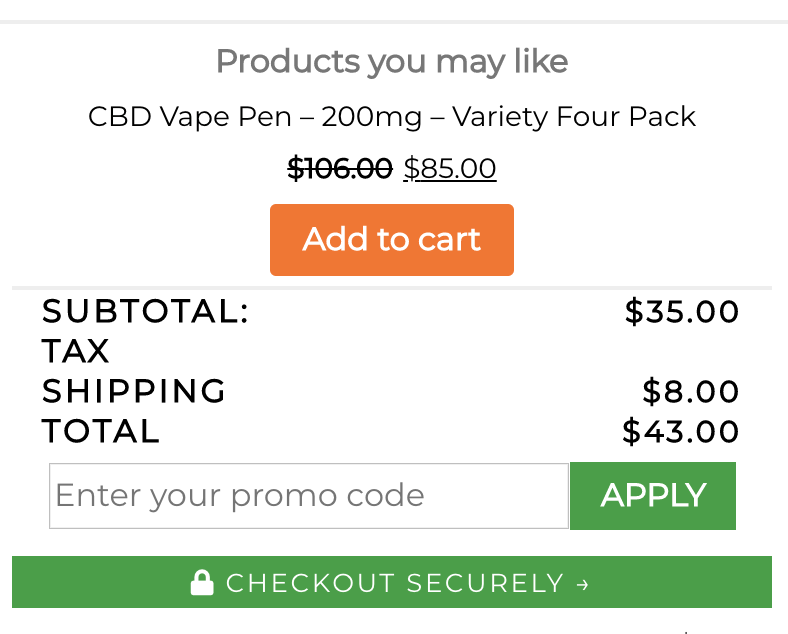The height and width of the screenshot is (634, 788).
Task: Click the divider line under Add to cart
Action: [x=392, y=288]
